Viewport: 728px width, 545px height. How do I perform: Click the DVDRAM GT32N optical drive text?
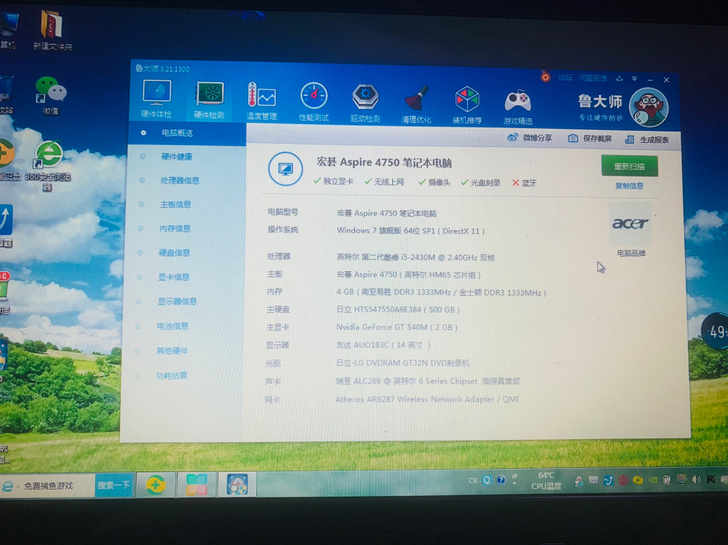(403, 363)
